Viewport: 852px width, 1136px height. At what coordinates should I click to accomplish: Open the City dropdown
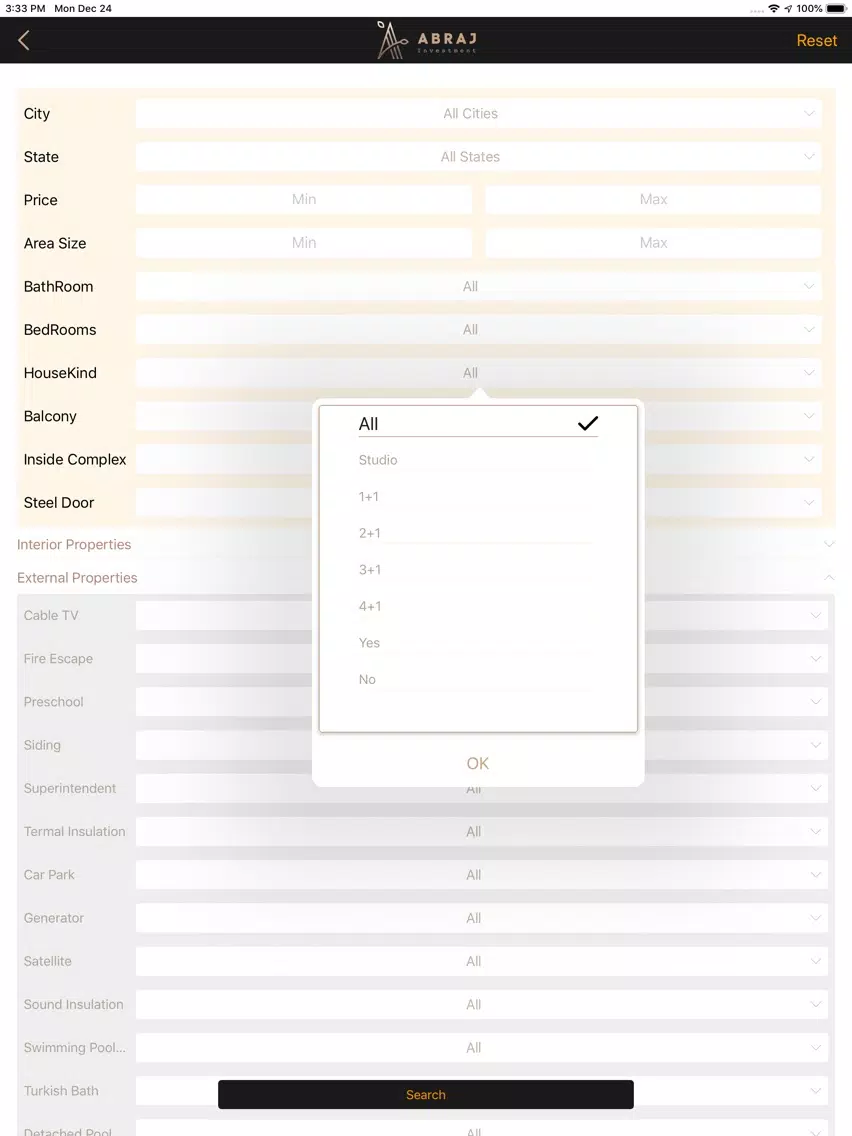point(478,114)
